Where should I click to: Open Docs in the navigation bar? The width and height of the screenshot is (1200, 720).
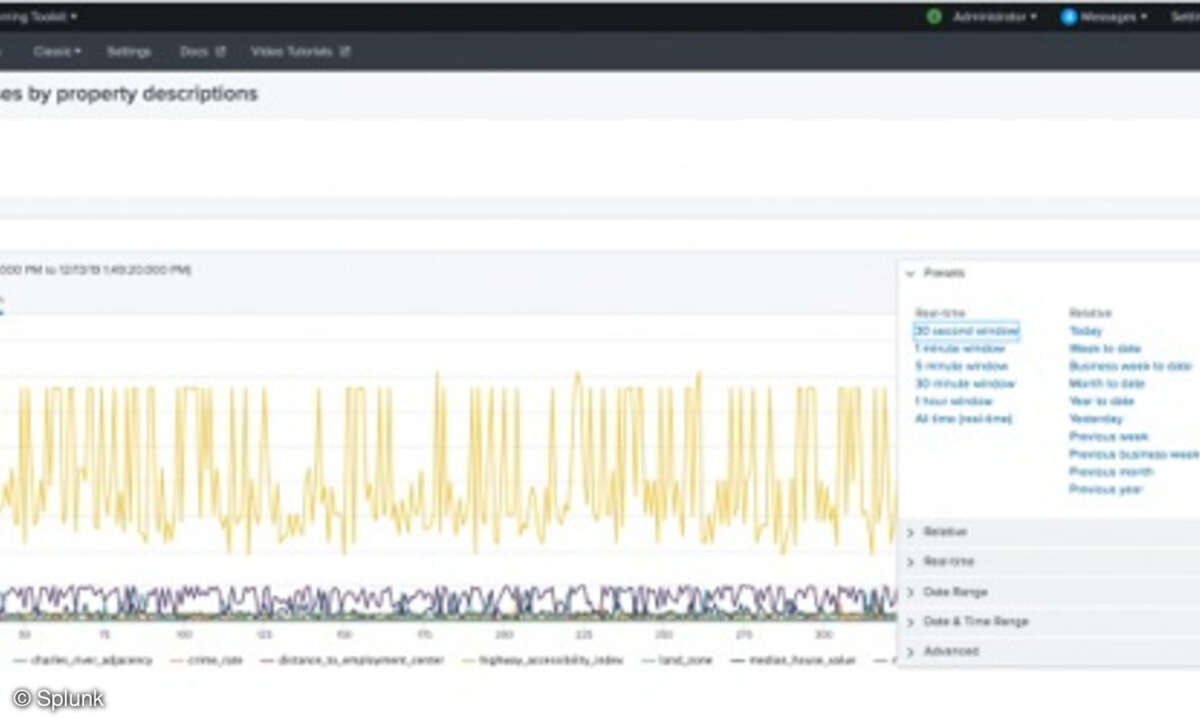194,51
